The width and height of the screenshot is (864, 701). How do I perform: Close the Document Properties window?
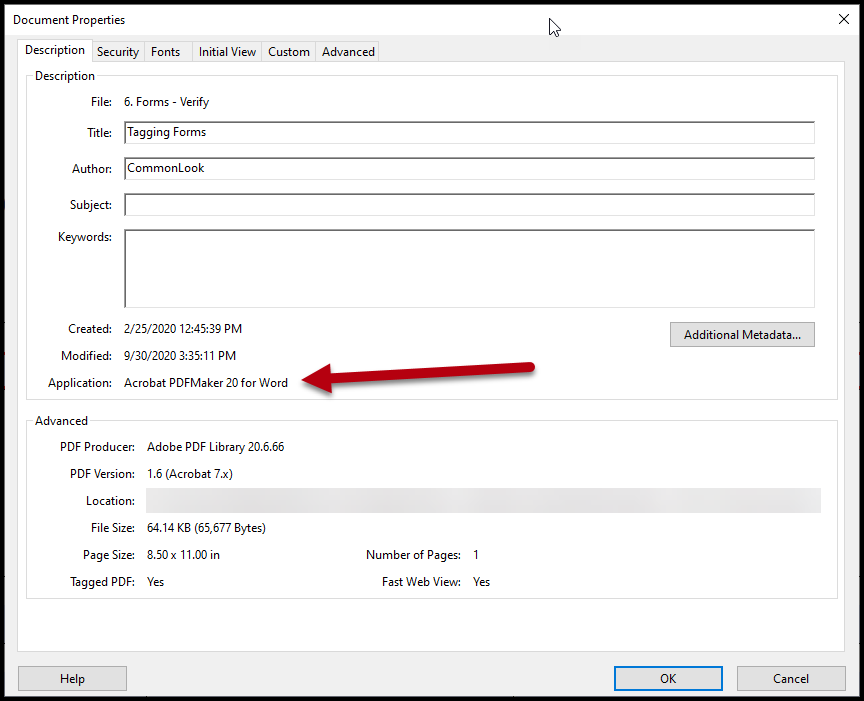coord(844,19)
